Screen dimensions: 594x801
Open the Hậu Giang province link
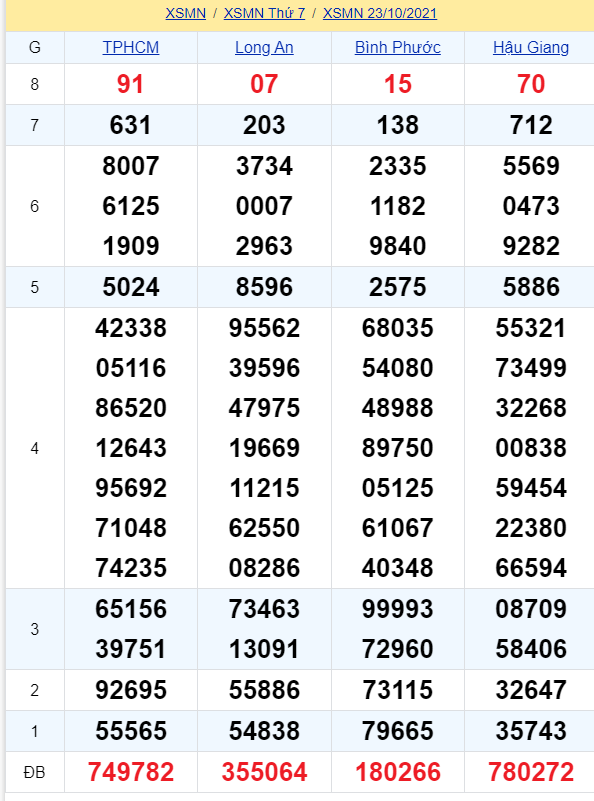531,47
